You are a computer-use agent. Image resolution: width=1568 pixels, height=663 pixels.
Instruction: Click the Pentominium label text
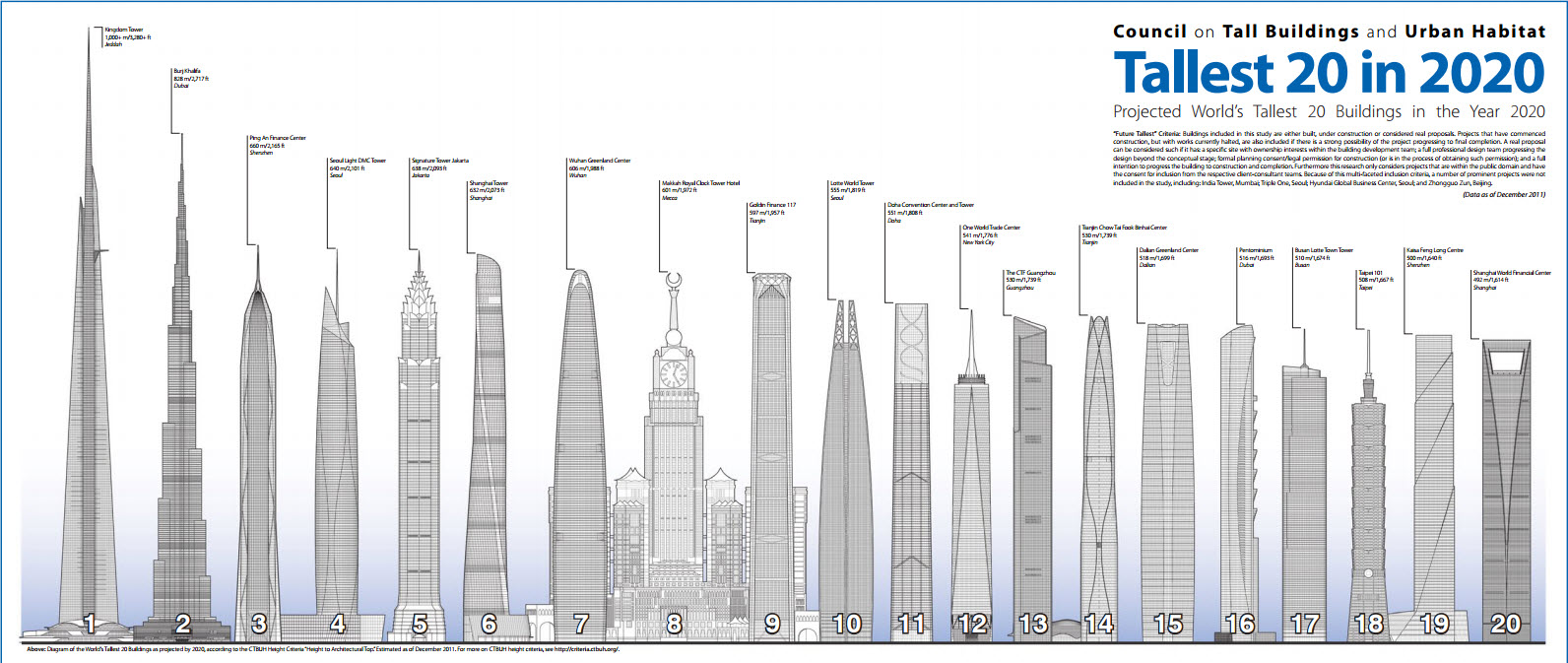click(1256, 250)
